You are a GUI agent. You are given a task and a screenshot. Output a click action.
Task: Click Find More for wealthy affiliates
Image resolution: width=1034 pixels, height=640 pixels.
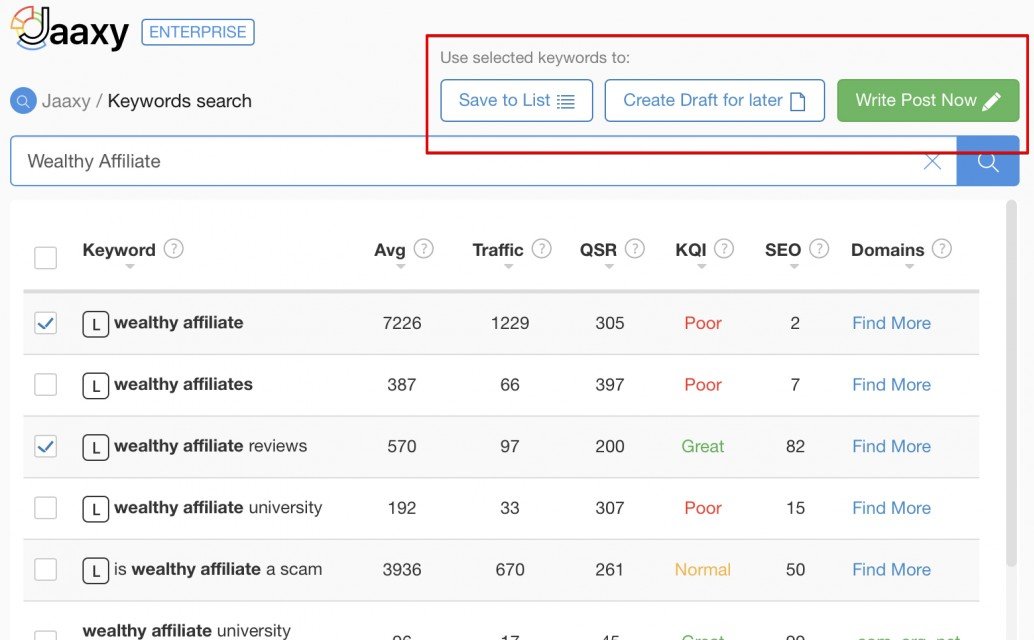point(892,384)
